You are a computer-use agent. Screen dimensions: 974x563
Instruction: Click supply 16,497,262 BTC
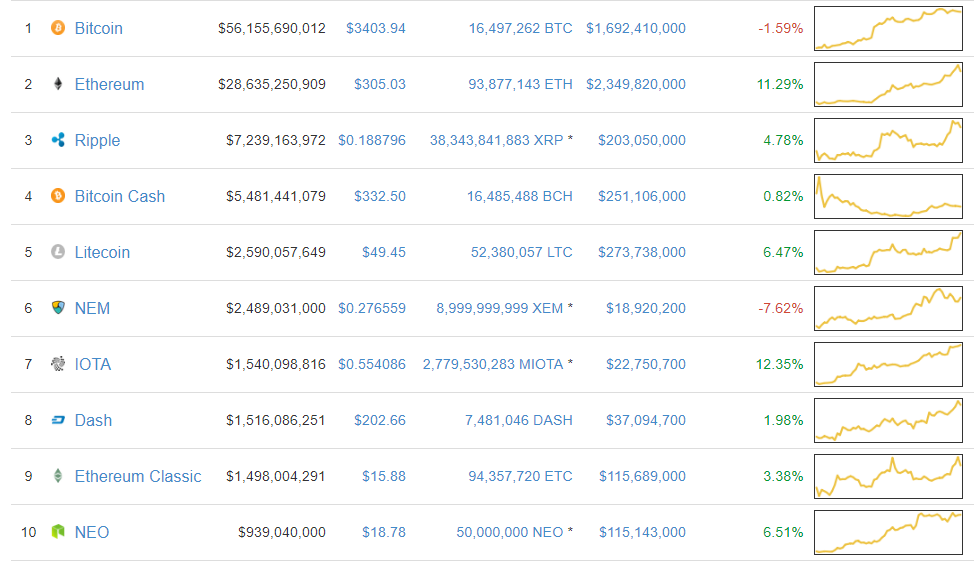coord(521,29)
